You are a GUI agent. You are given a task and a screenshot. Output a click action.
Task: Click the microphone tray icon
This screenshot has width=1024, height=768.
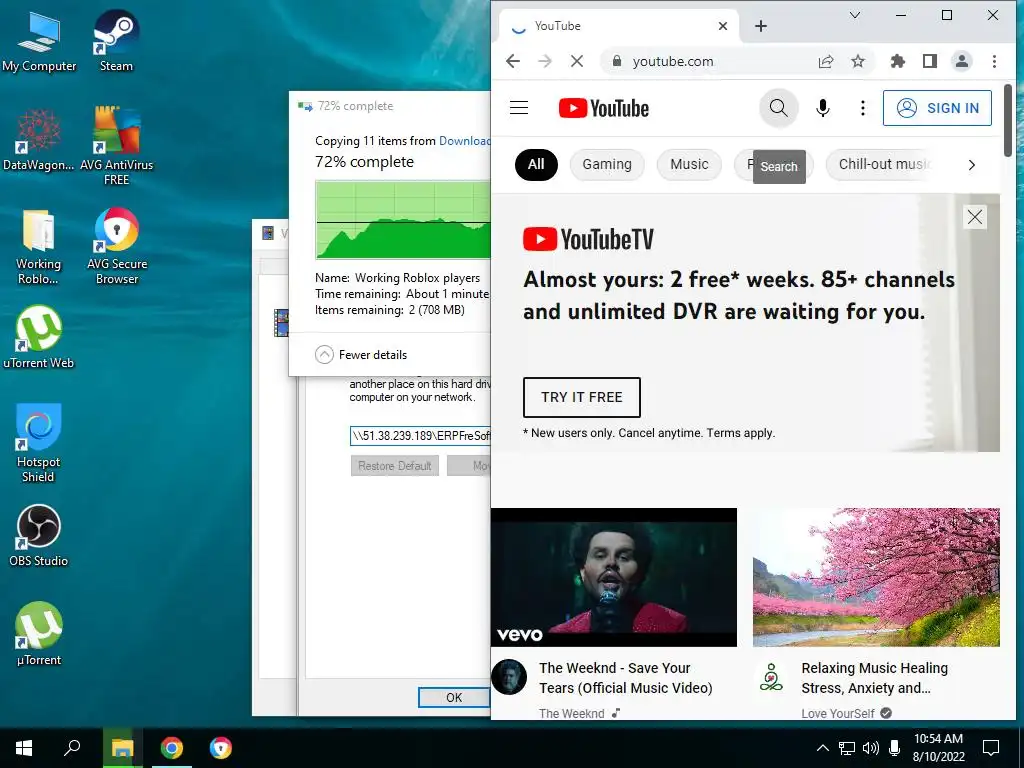tap(895, 748)
